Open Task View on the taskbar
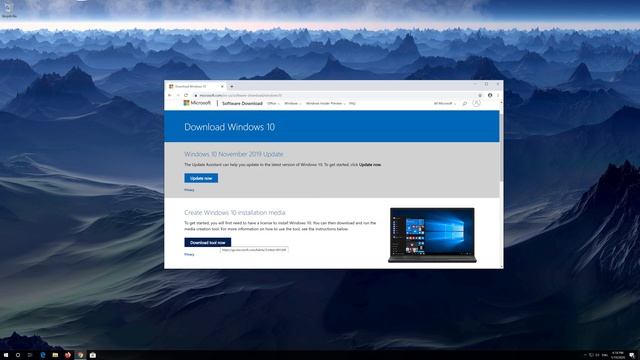640x360 pixels. [x=30, y=355]
